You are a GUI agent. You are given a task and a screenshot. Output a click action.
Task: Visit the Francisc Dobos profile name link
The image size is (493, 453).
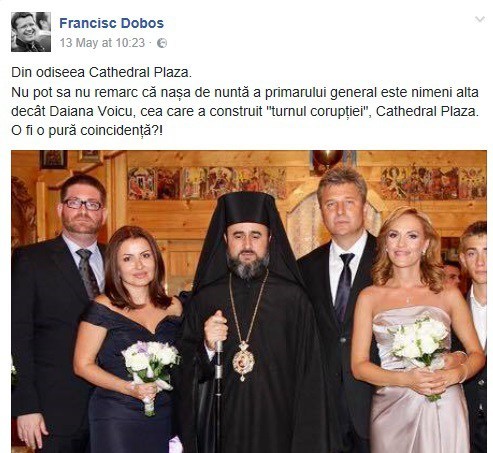coord(111,23)
